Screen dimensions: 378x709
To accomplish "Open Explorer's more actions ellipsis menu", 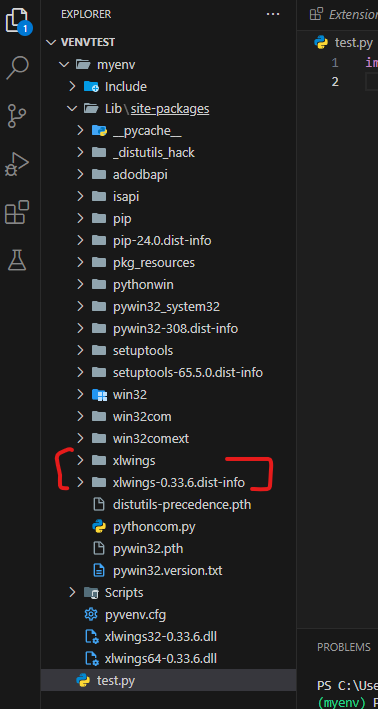I will [273, 14].
